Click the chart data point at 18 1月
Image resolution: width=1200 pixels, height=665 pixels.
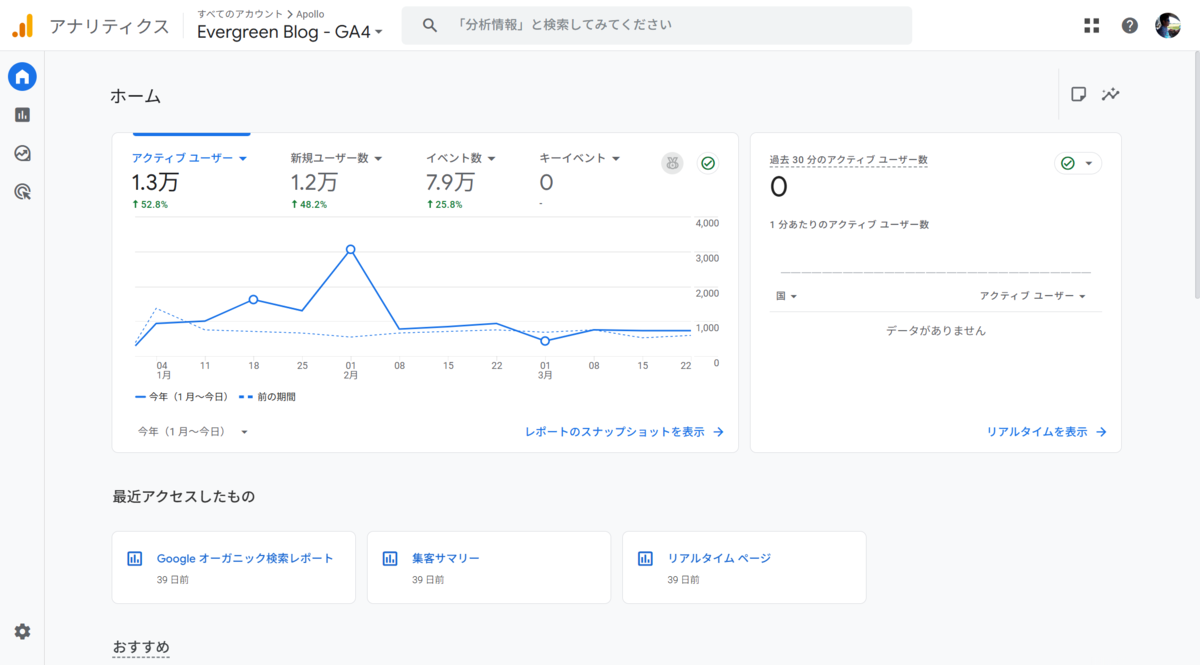click(x=253, y=299)
